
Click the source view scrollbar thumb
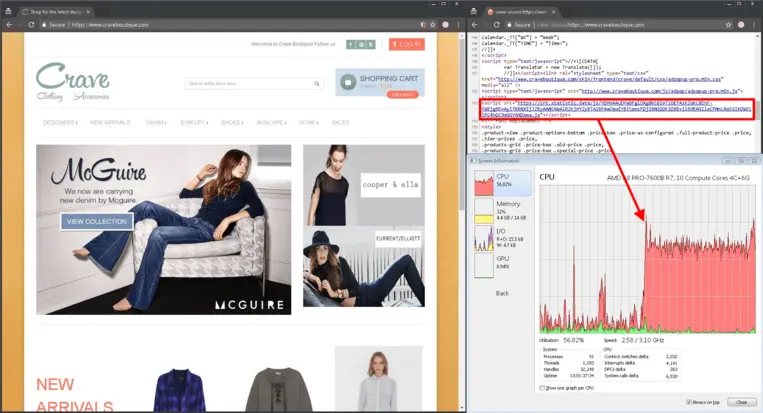(x=758, y=110)
